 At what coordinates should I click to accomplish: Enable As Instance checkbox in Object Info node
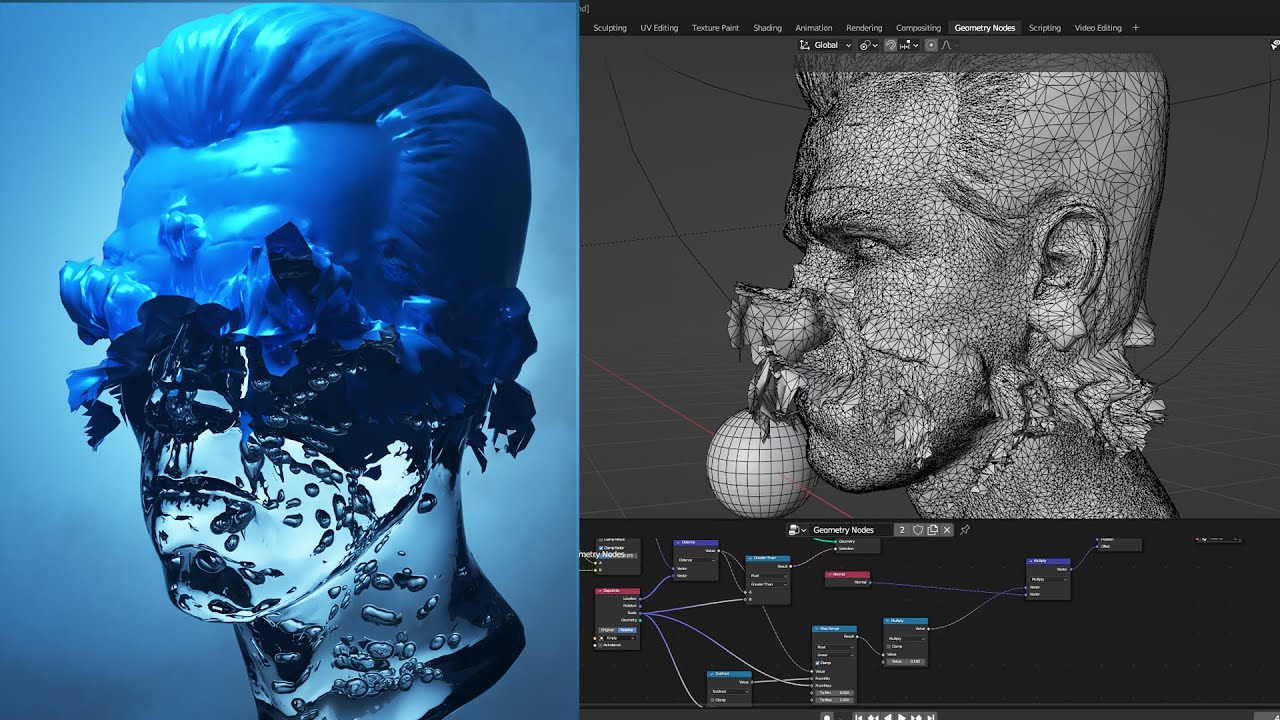[x=600, y=645]
